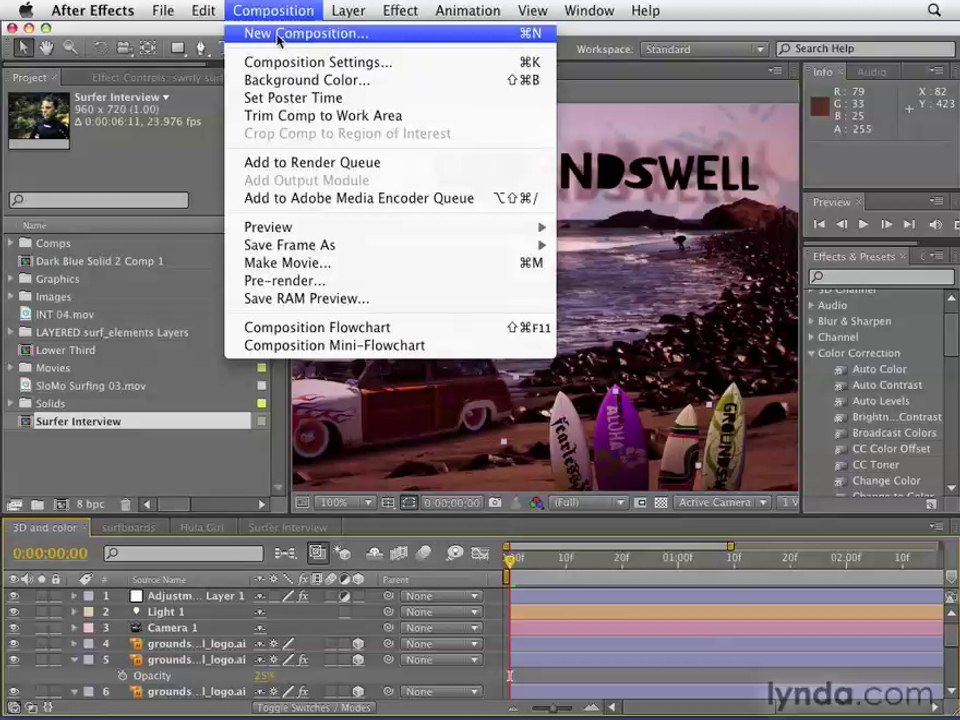This screenshot has width=960, height=720.
Task: Click 8 bpc color depth button
Action: tap(90, 504)
